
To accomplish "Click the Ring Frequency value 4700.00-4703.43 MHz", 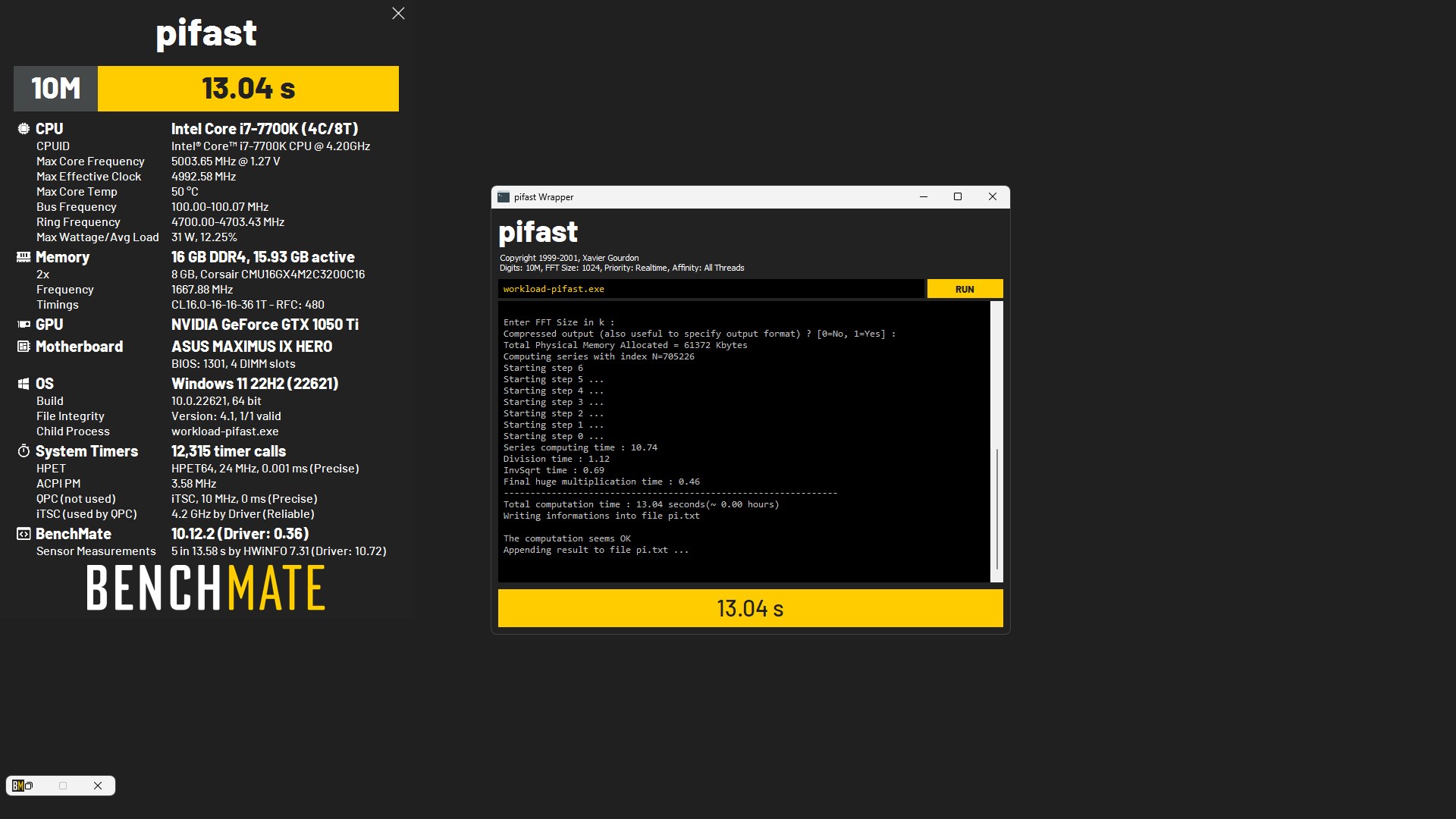I will (227, 222).
